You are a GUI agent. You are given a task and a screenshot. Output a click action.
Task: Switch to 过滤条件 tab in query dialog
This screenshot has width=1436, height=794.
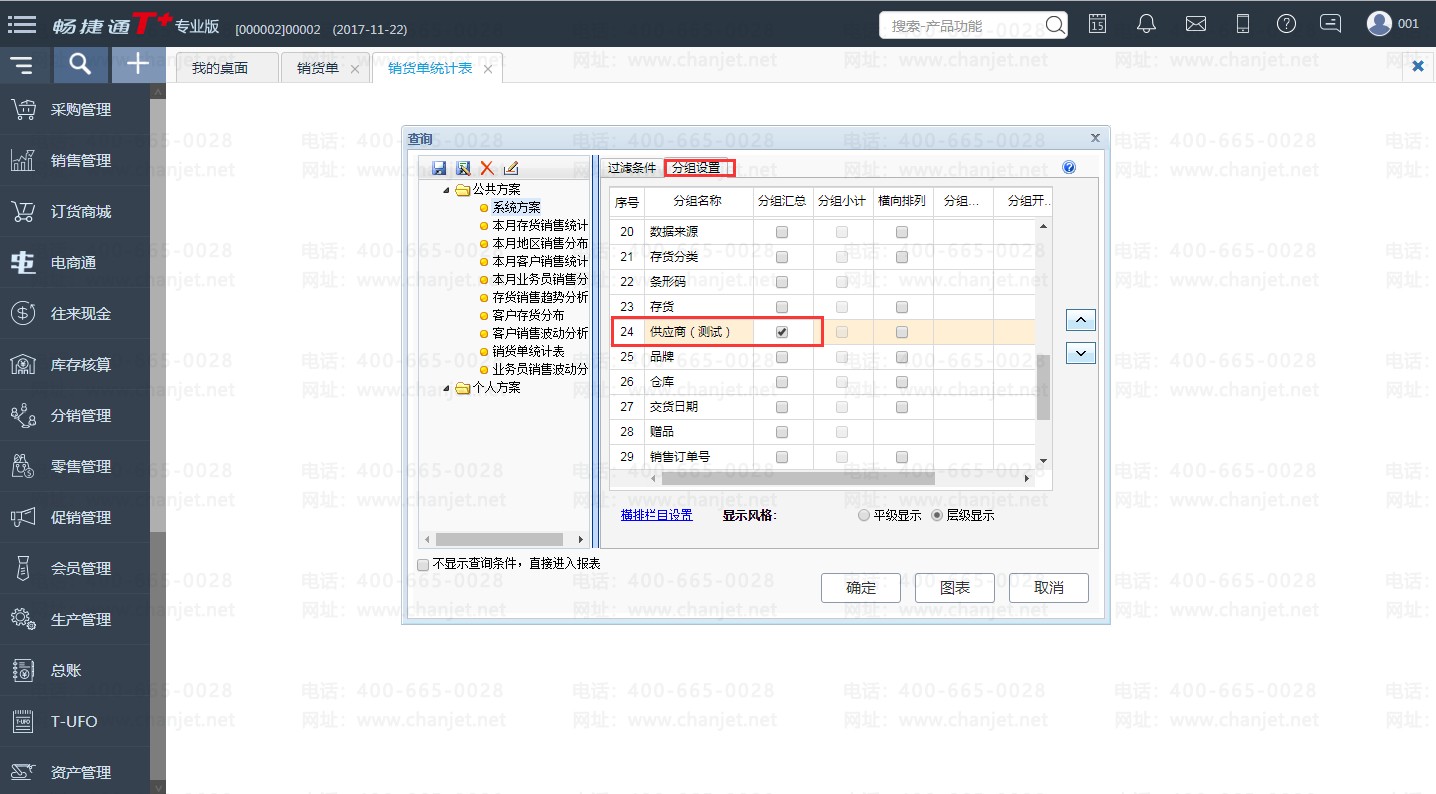pos(632,168)
